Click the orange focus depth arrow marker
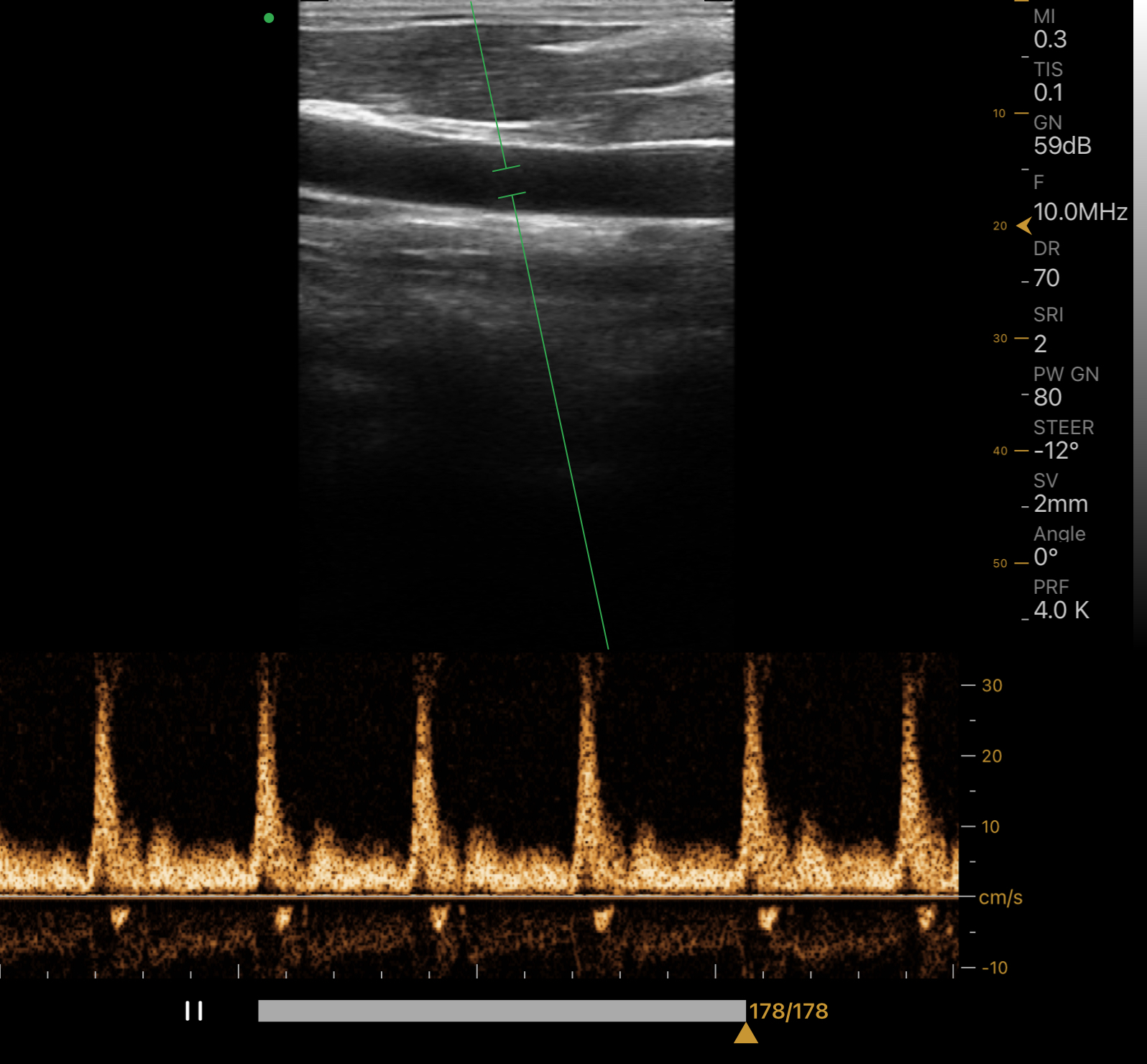Screen dimensions: 1147x1064 click(1023, 226)
